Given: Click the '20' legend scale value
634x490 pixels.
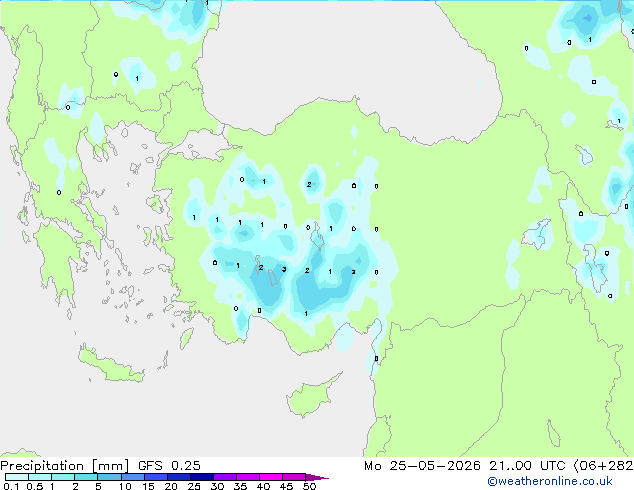Looking at the screenshot, I should (171, 486).
